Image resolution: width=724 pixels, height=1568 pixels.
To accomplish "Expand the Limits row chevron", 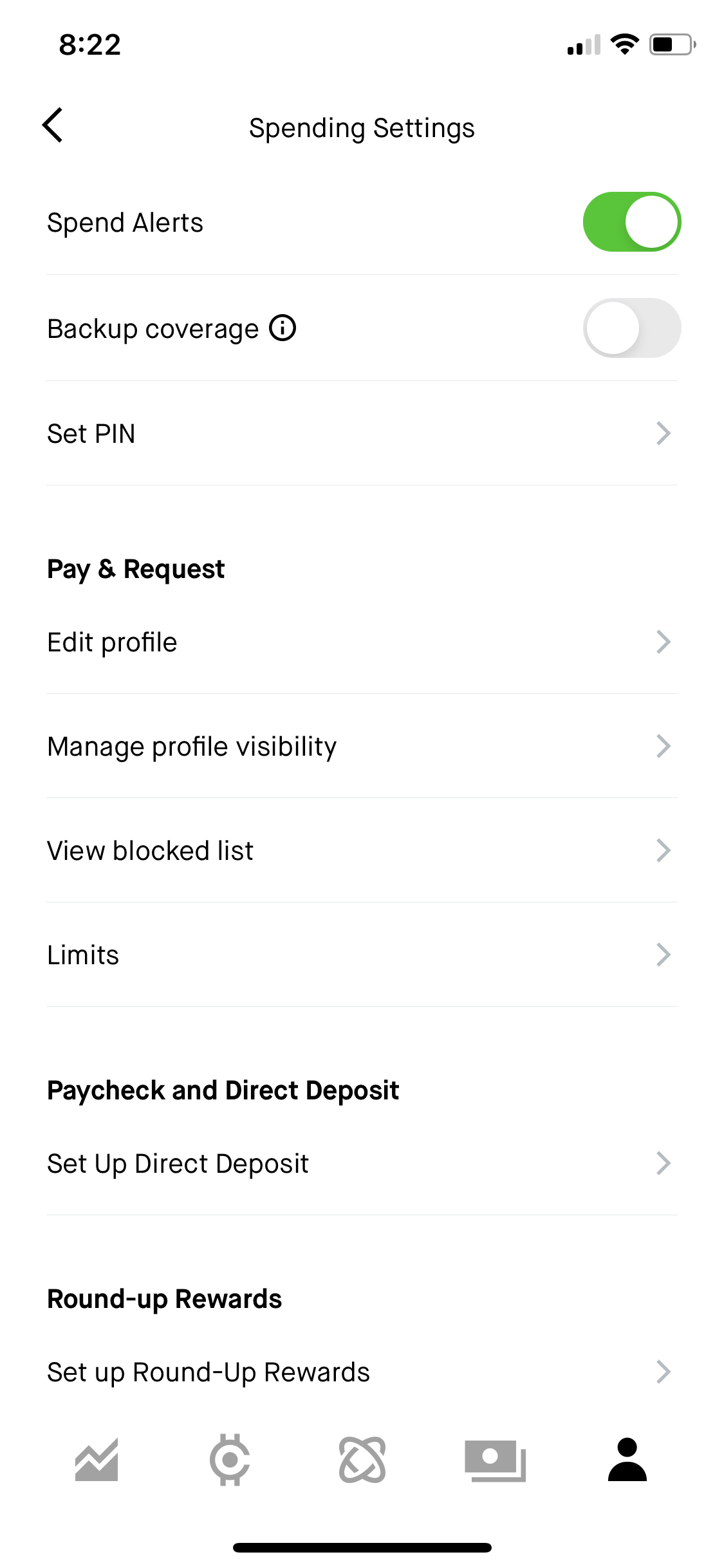I will tap(664, 955).
